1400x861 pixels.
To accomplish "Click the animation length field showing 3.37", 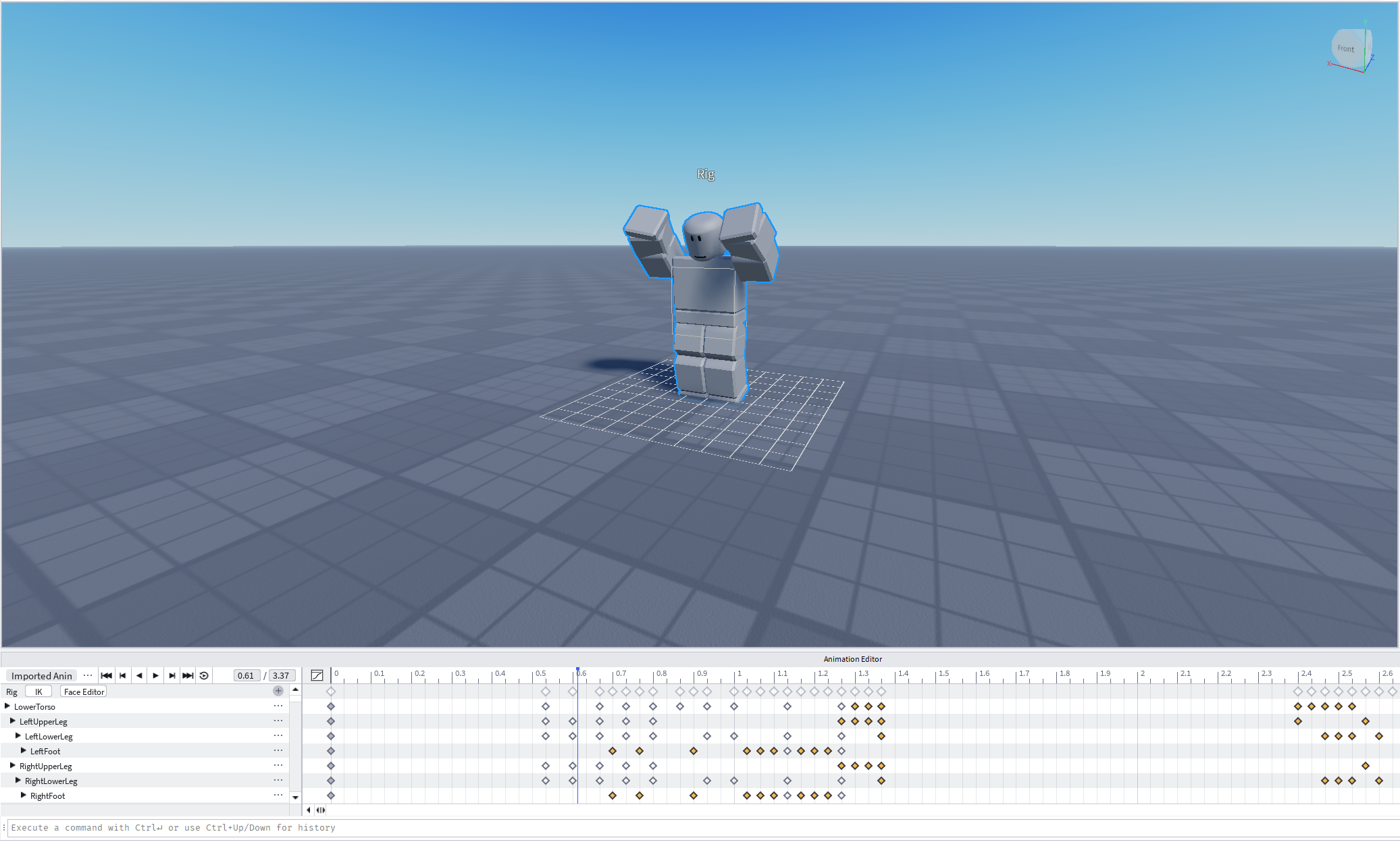I will [282, 675].
